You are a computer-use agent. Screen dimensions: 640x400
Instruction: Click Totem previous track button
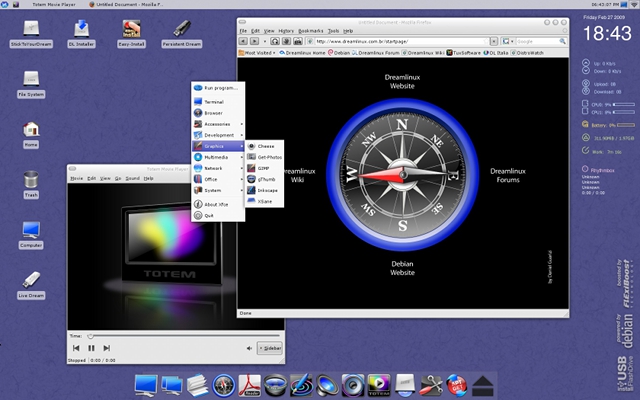(76, 348)
